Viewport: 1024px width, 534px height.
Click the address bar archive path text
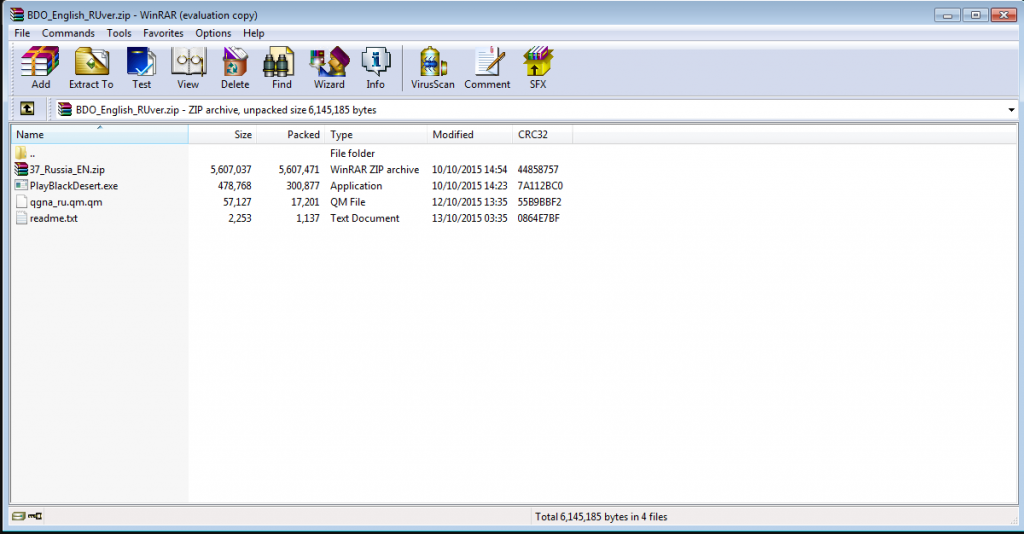pos(226,110)
